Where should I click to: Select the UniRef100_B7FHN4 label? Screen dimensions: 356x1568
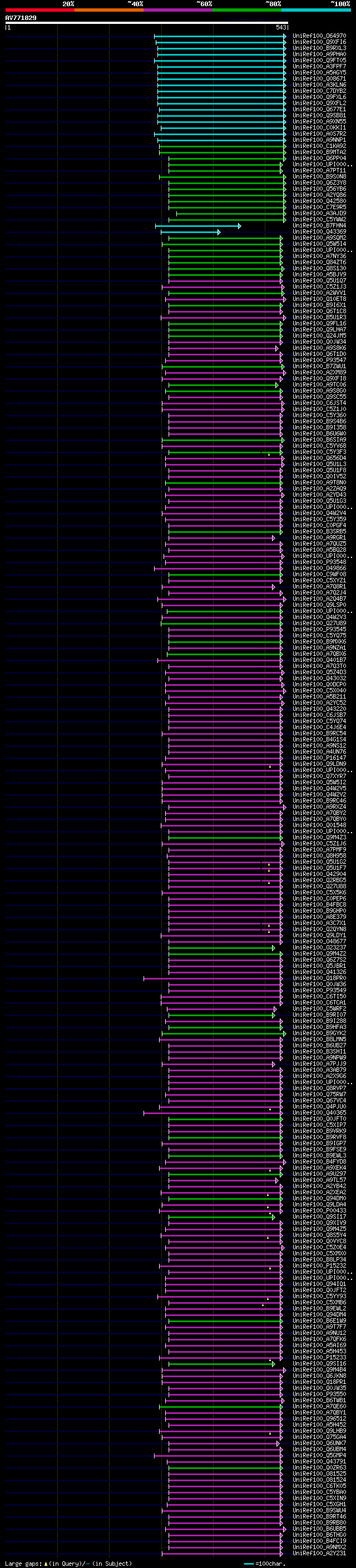pos(319,226)
